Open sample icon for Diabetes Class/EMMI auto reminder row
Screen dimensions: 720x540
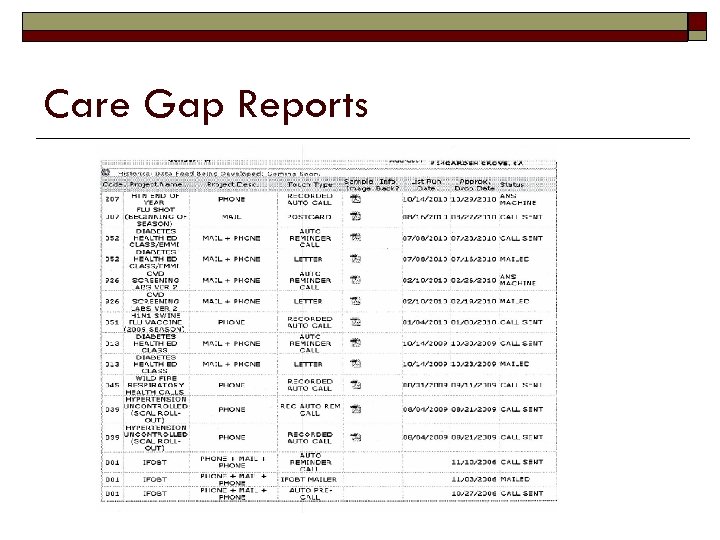[x=355, y=237]
